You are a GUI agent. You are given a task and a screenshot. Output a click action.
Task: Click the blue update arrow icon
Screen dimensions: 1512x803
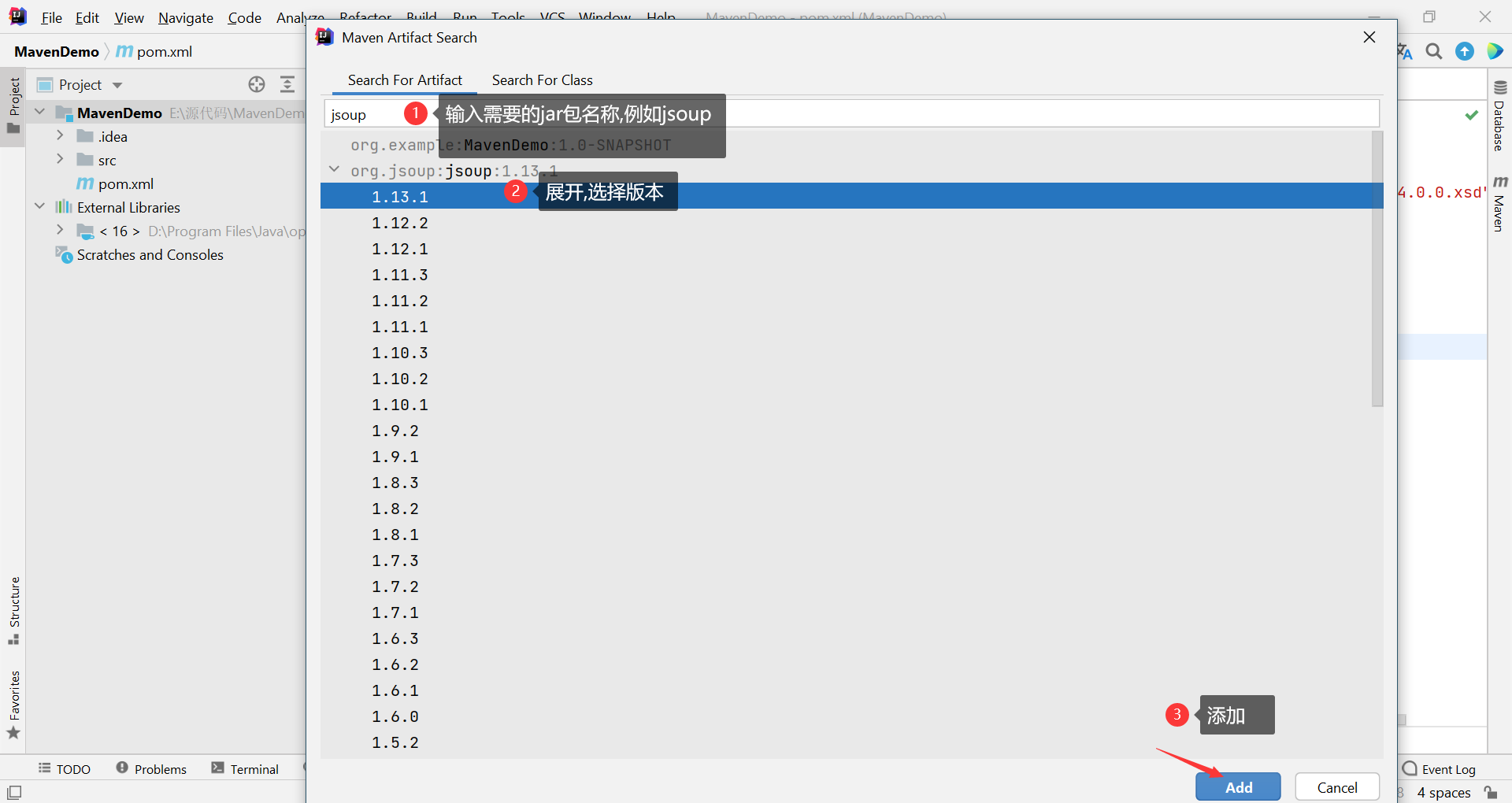pyautogui.click(x=1465, y=52)
